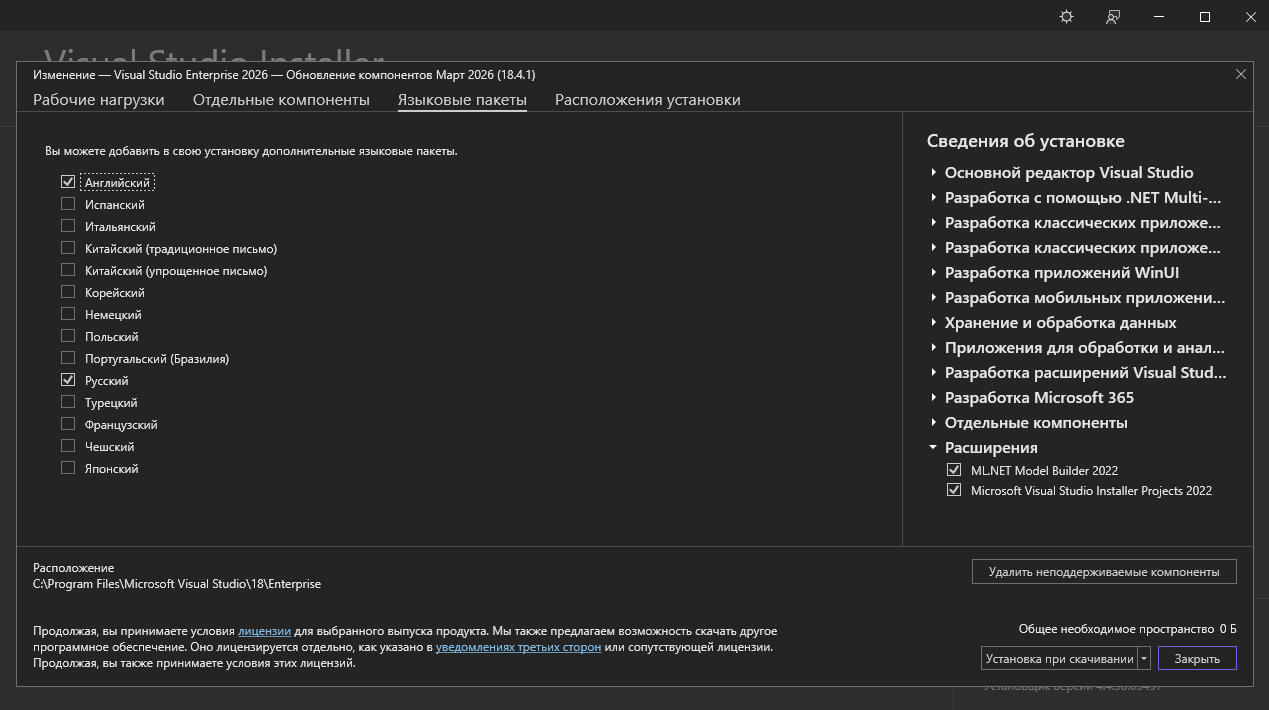This screenshot has width=1269, height=710.
Task: Open the уведомлениях третьих сторон link
Action: click(x=518, y=648)
